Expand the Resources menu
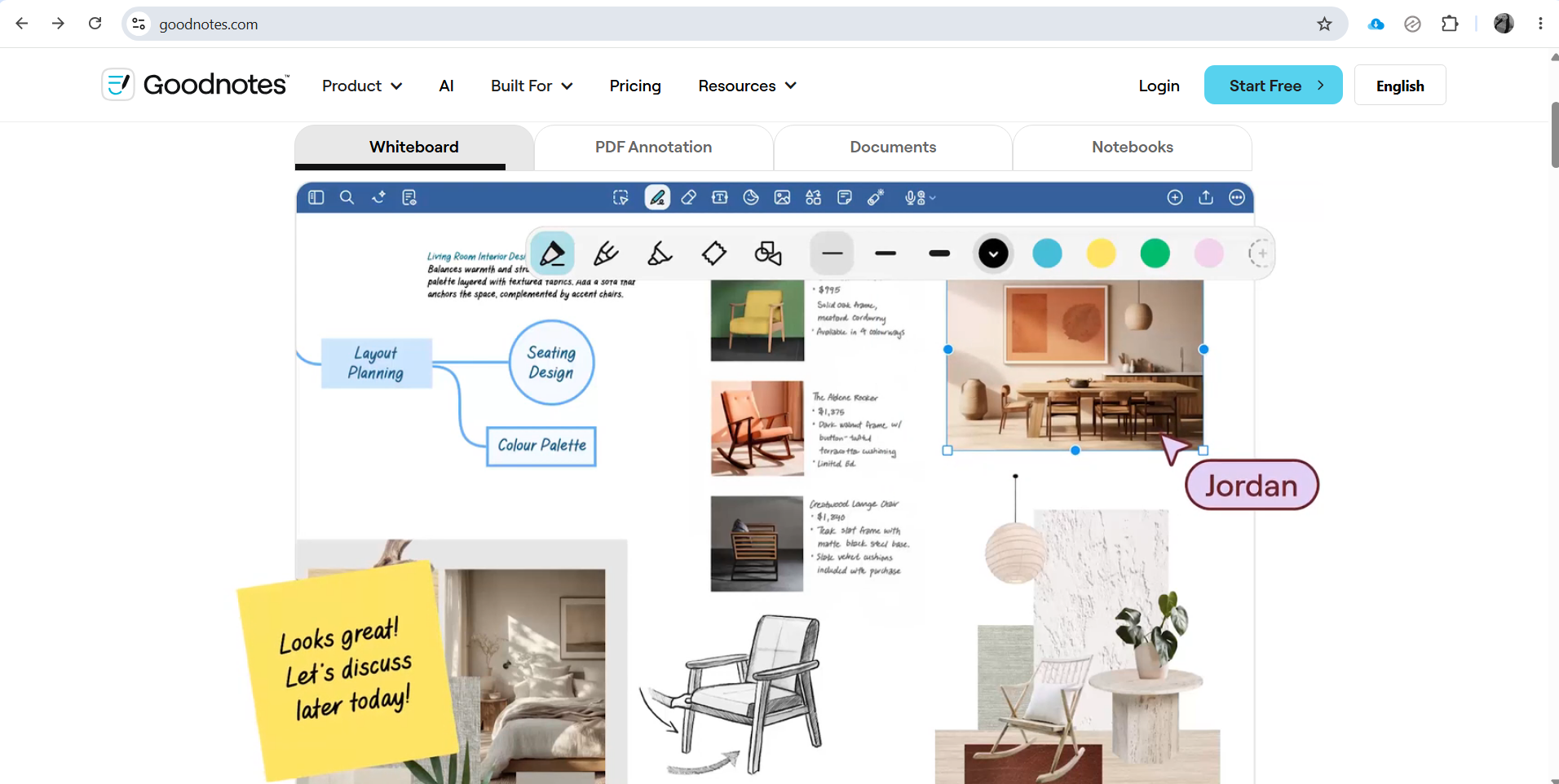The width and height of the screenshot is (1559, 784). [747, 86]
